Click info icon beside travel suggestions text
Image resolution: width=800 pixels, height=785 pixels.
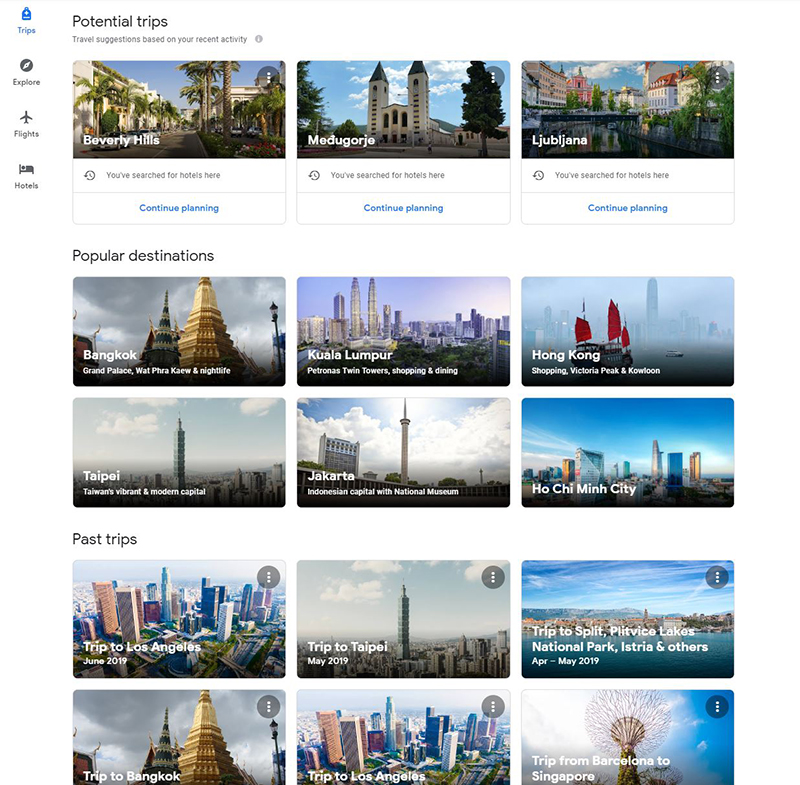(x=259, y=40)
